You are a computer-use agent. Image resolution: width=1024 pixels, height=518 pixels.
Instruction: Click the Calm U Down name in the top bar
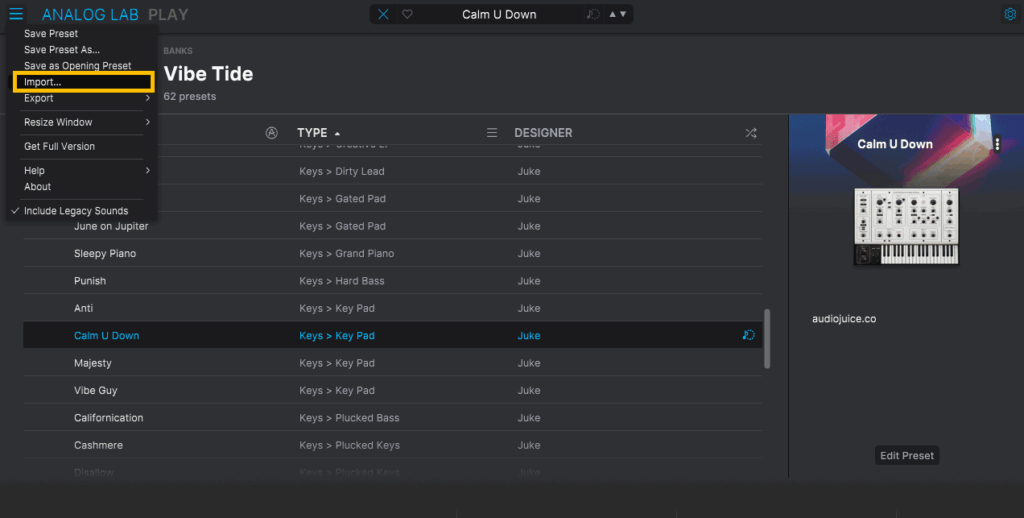499,14
